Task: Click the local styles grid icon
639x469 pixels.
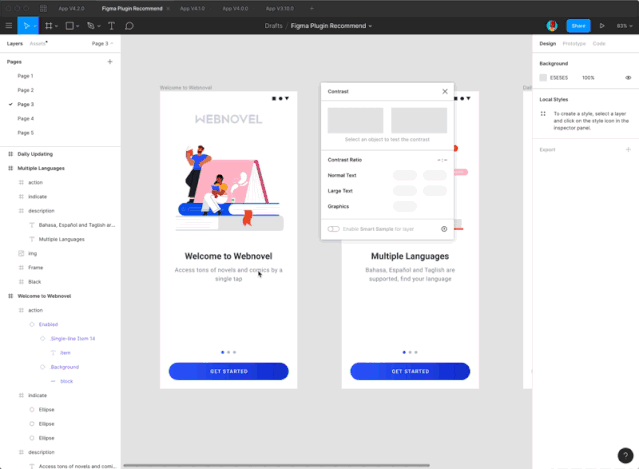Action: (x=543, y=114)
